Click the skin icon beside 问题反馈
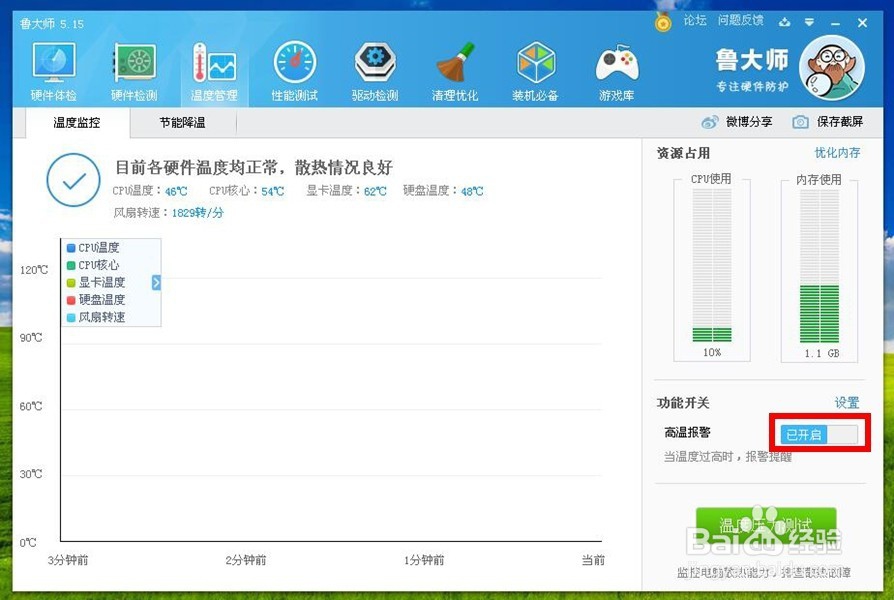 785,22
